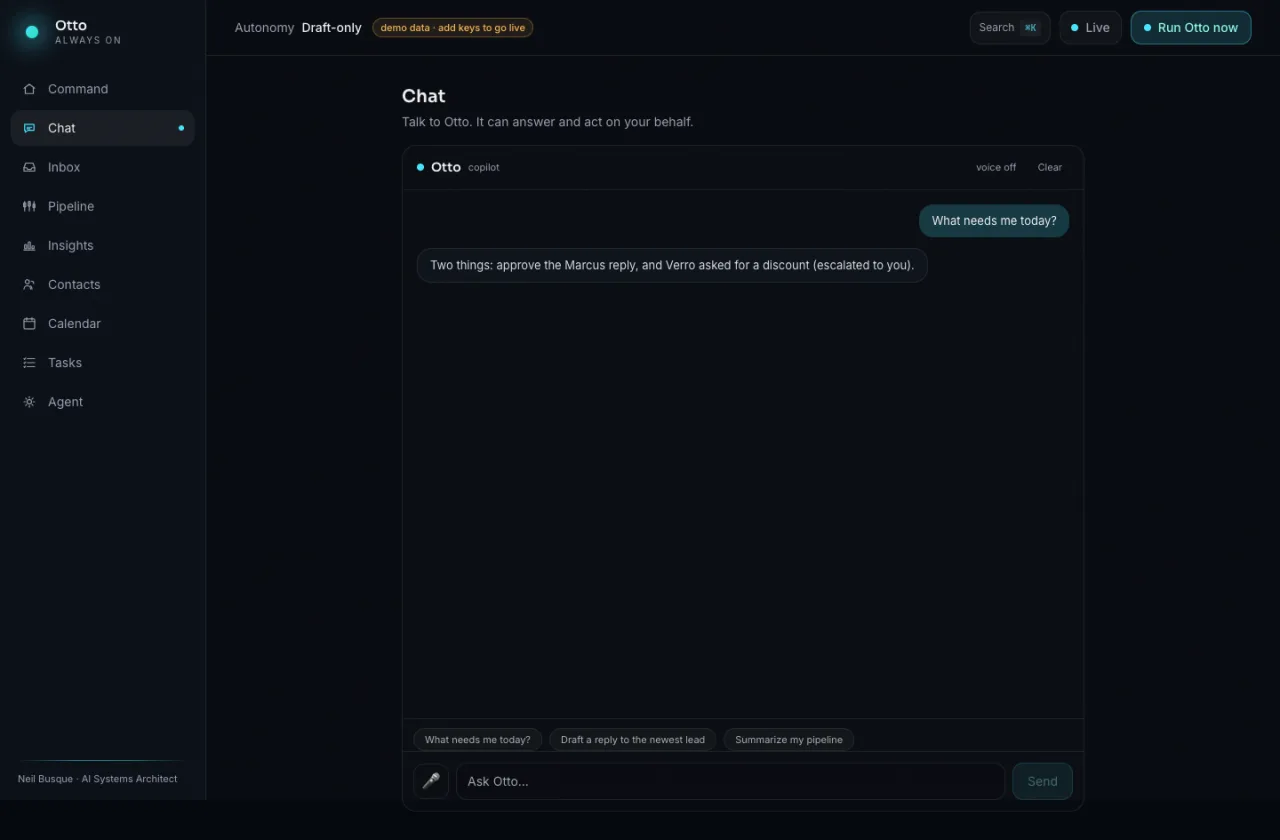Click the microphone icon beside Ask Otto

point(431,781)
